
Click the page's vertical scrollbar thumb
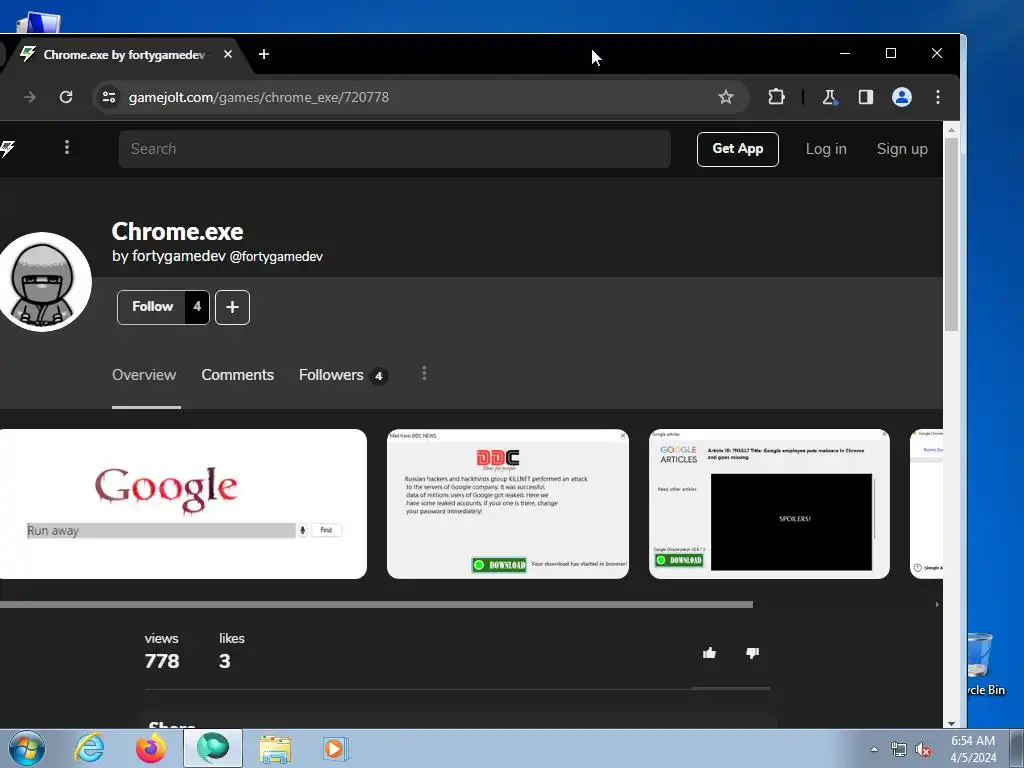(952, 234)
